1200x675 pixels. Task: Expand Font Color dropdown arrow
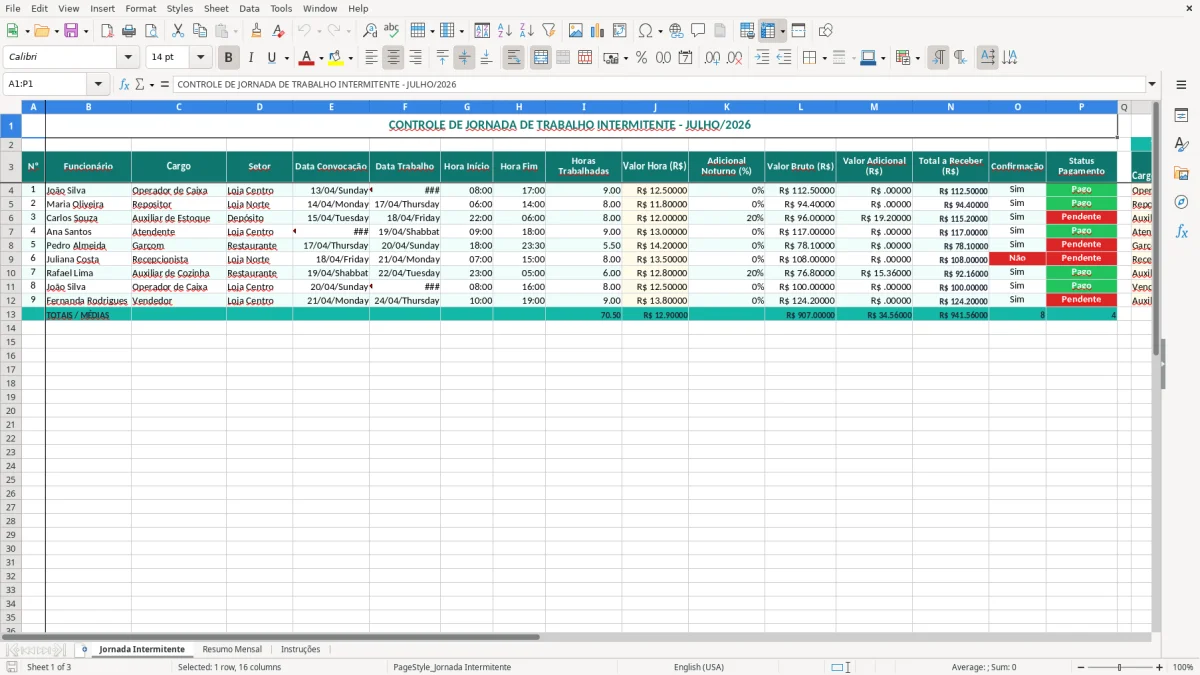click(321, 58)
